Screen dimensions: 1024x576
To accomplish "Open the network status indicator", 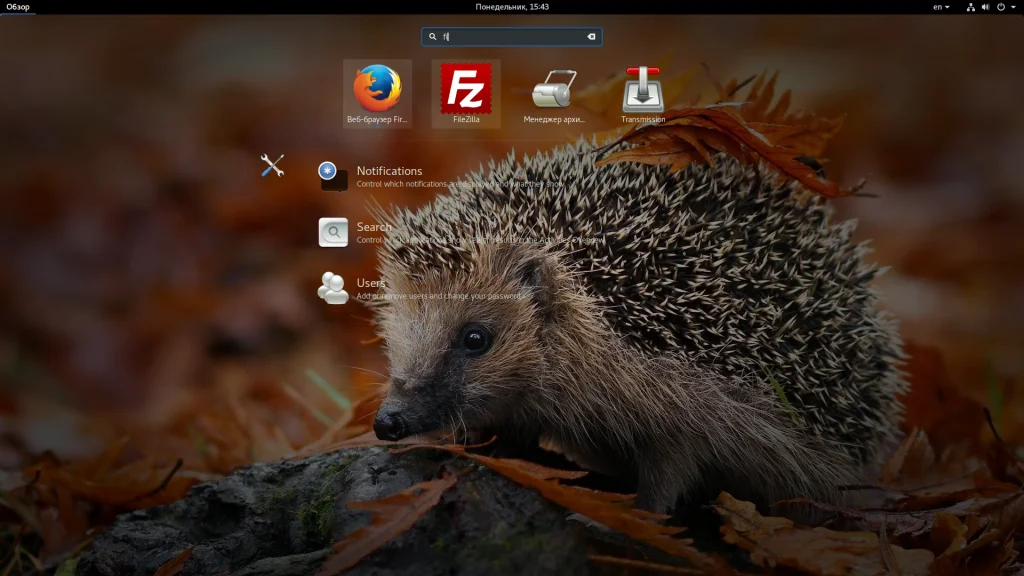I will [970, 7].
